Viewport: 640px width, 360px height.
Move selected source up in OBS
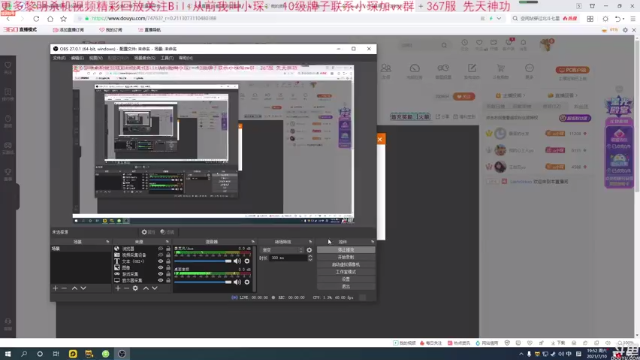(146, 288)
